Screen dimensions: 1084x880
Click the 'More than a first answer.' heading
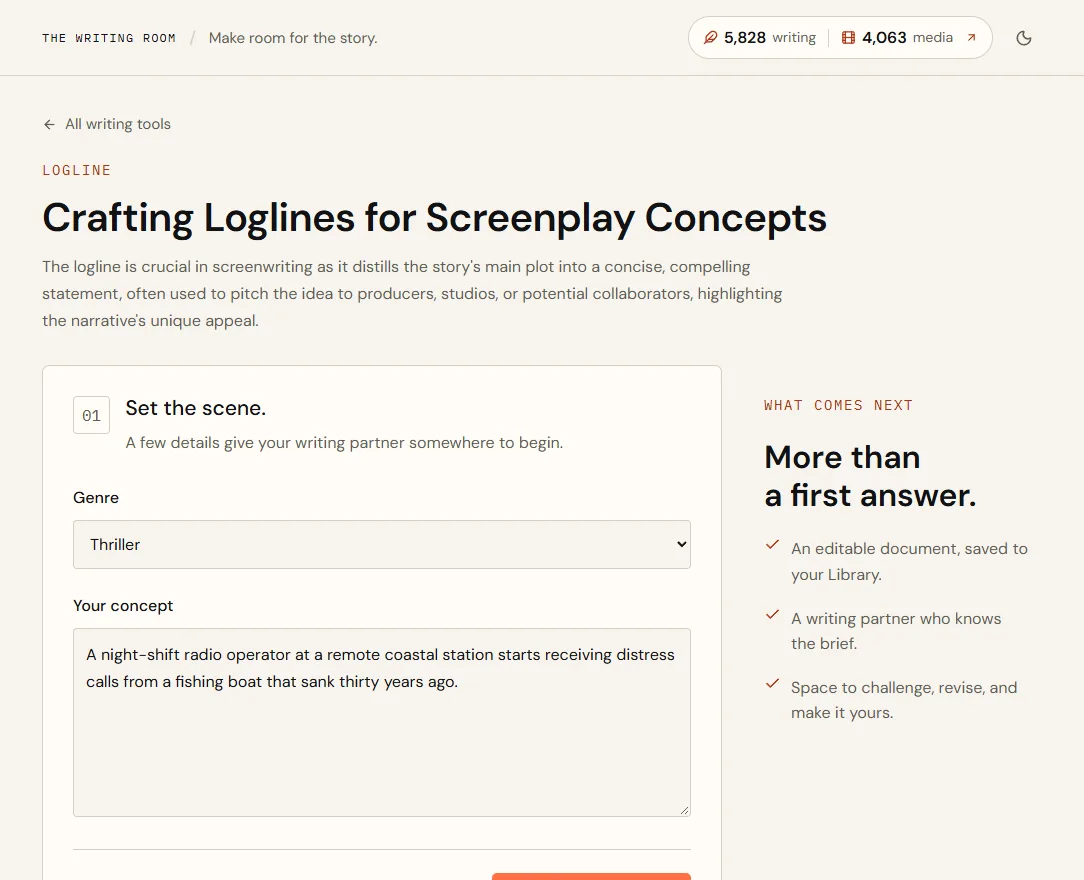point(870,476)
